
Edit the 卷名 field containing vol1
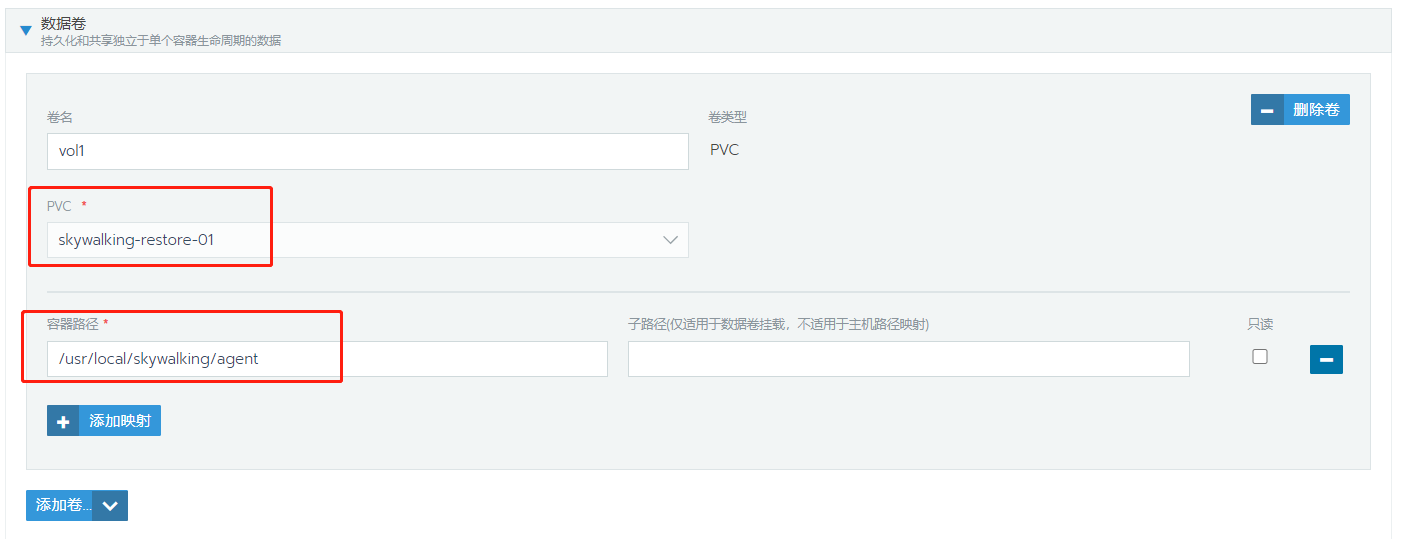(367, 151)
